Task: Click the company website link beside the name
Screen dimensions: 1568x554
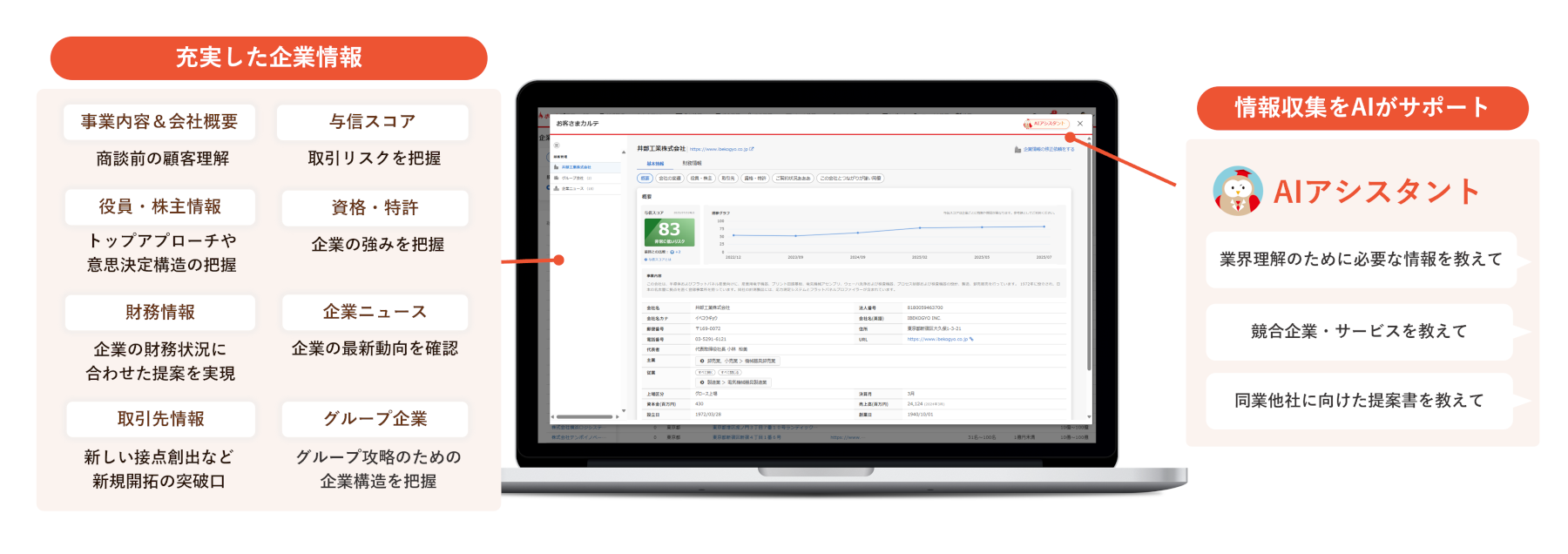Action: (x=720, y=149)
